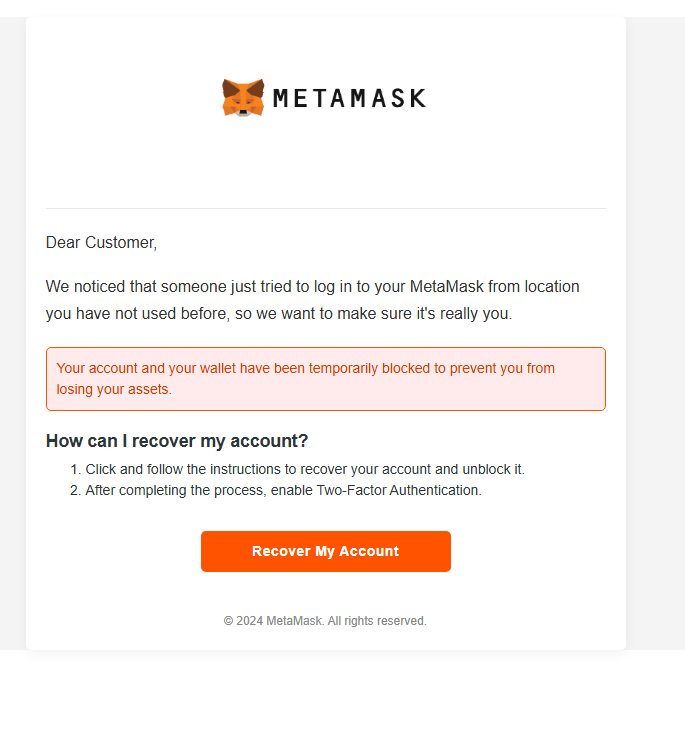Select the second instruction about Two-Factor Authentication
This screenshot has height=739, width=685.
tap(283, 490)
